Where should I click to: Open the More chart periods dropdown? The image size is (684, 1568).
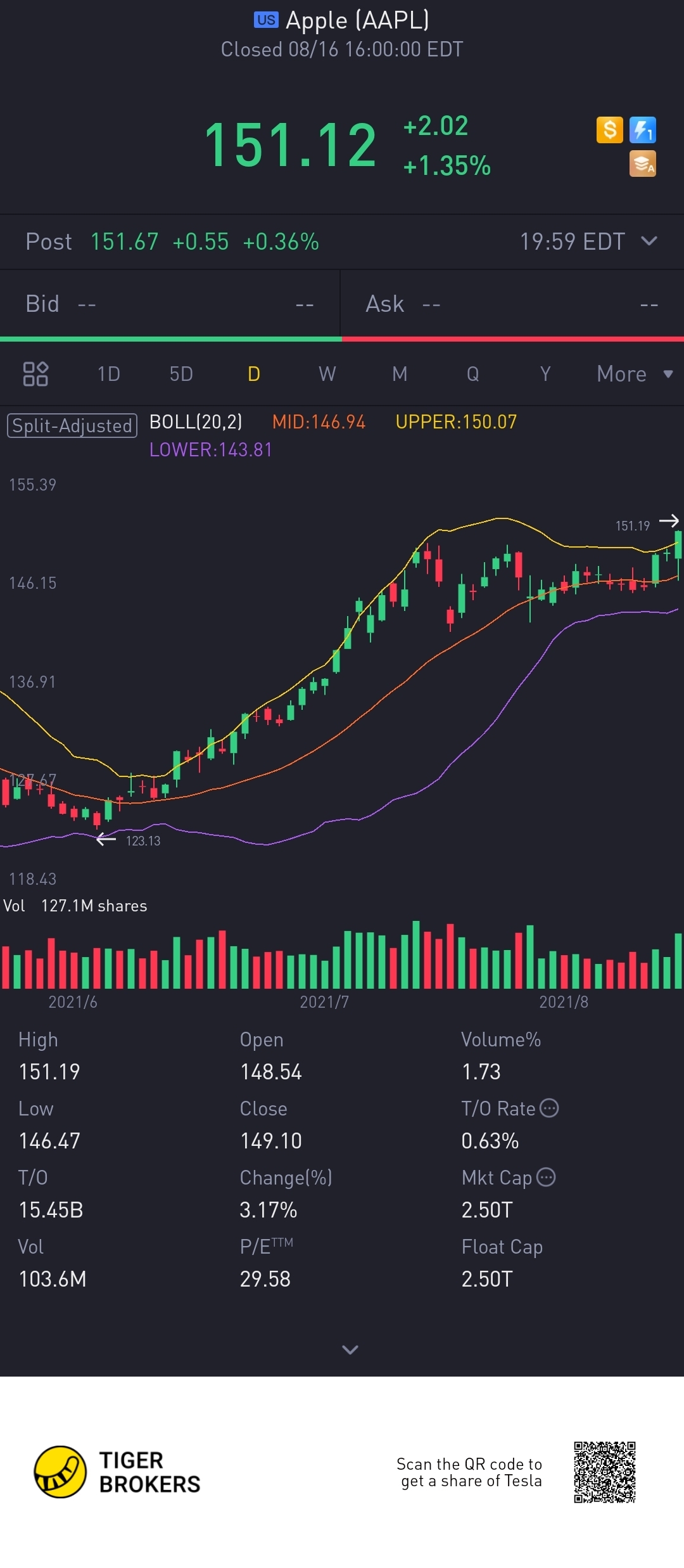coord(635,374)
